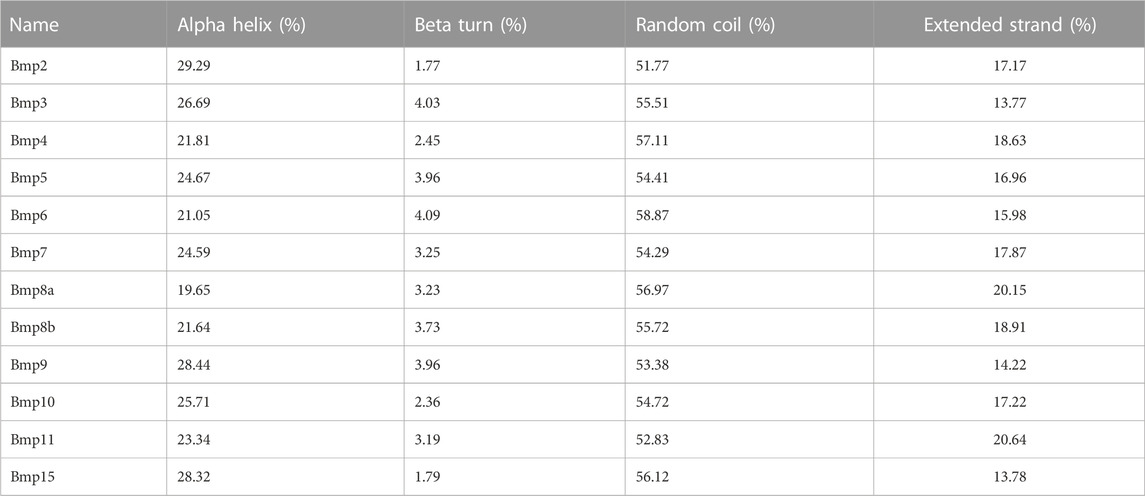Viewport: 1145px width, 496px height.
Task: Select Bmp4 alpha helix value 21.81
Action: coord(193,140)
